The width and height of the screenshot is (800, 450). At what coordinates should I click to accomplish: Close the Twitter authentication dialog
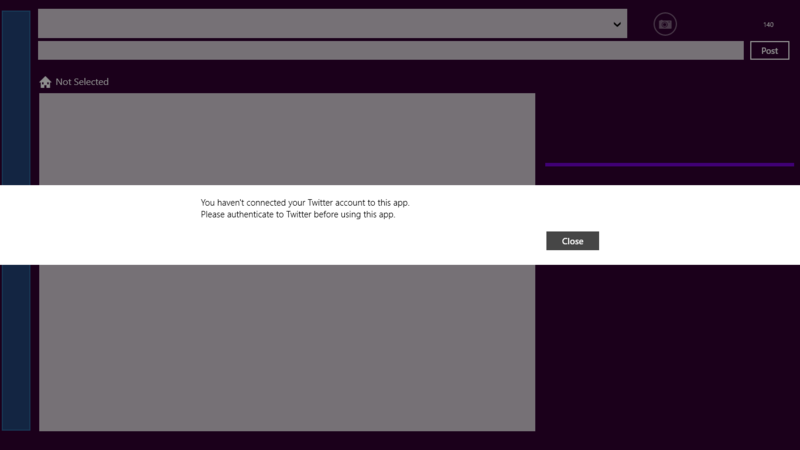pyautogui.click(x=572, y=241)
